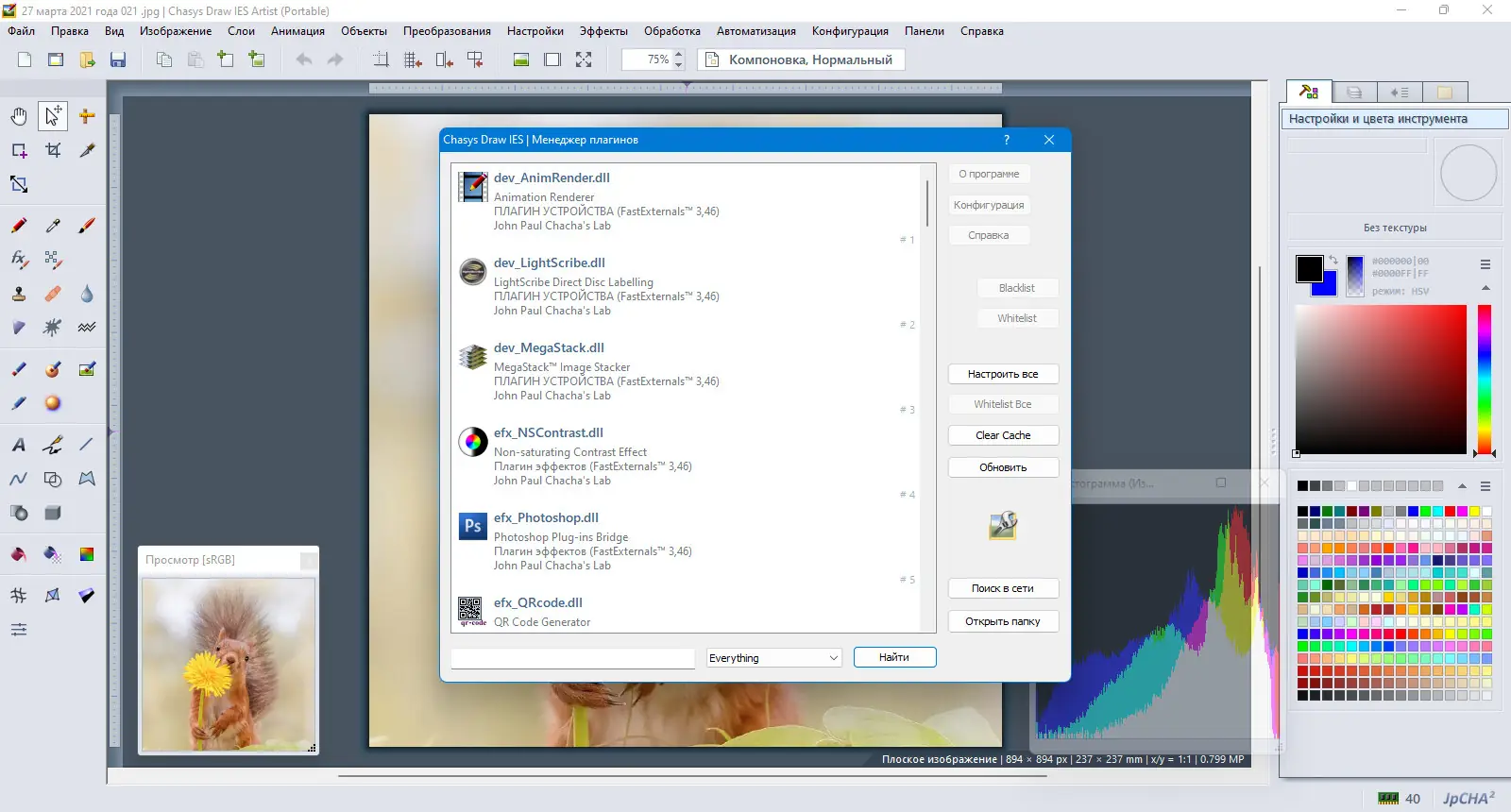Click the plugin search text field
The width and height of the screenshot is (1511, 812).
pos(573,658)
